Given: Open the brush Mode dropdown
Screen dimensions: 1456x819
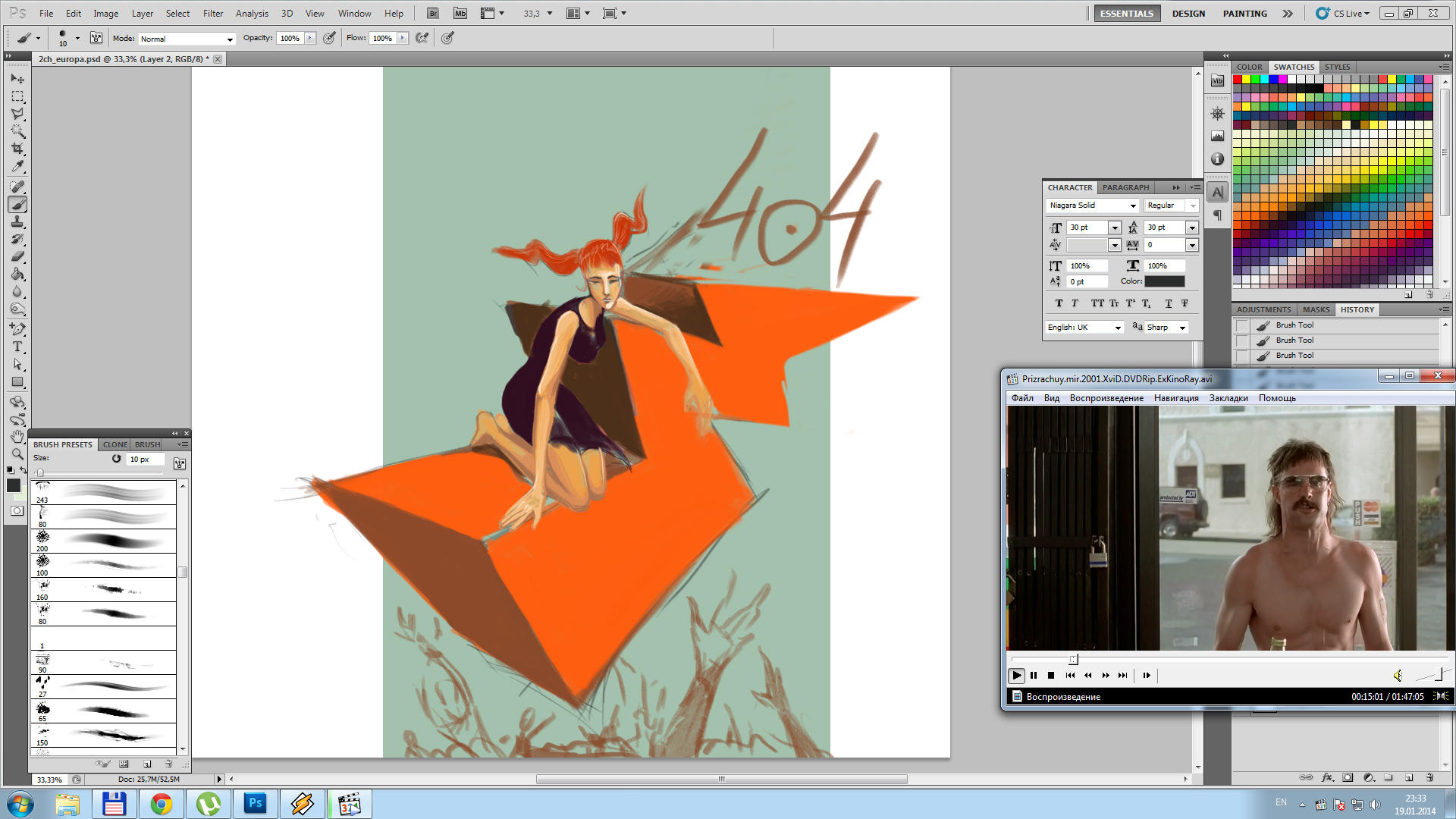Looking at the screenshot, I should [187, 39].
